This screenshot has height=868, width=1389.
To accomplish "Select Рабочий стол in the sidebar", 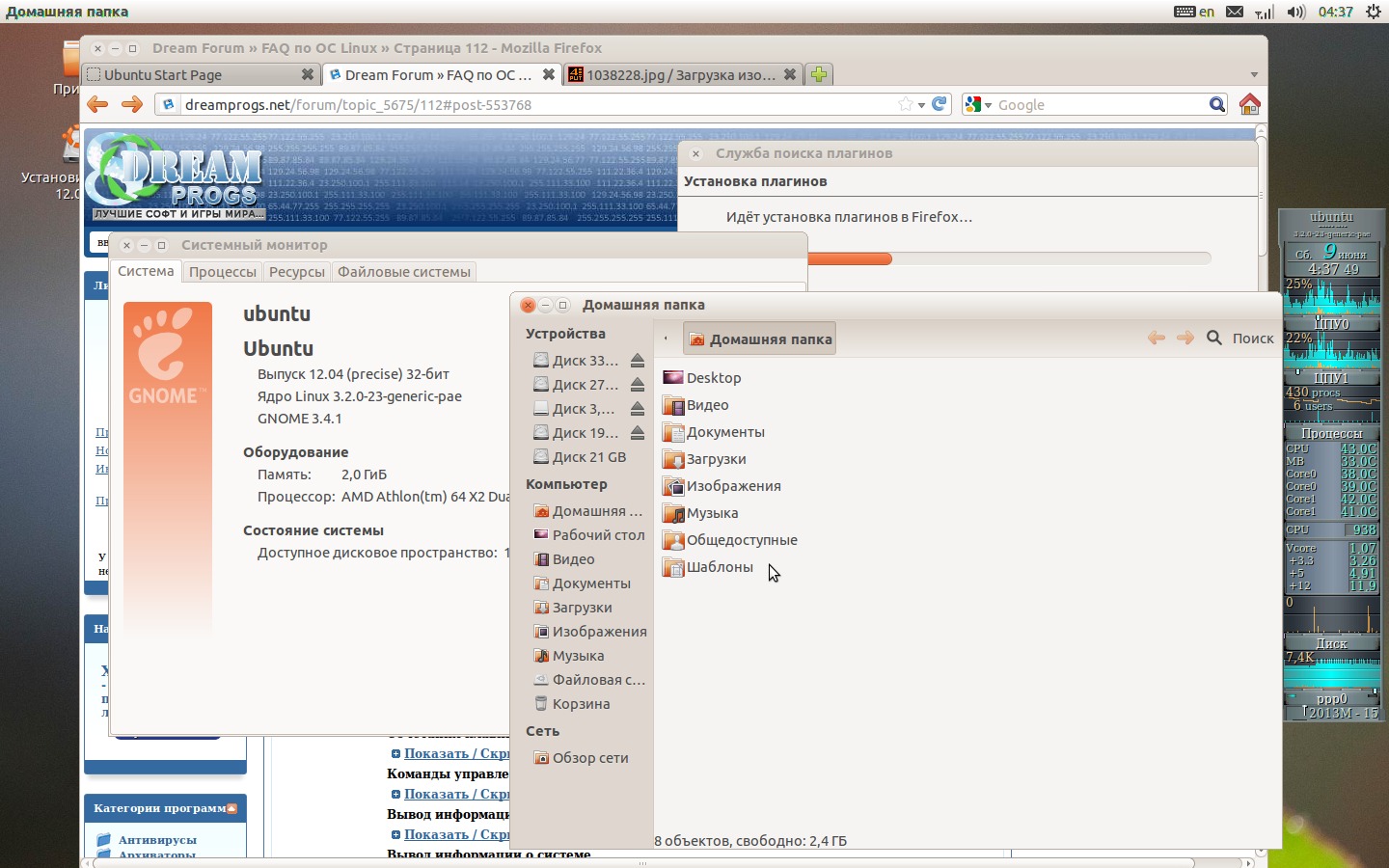I will [x=588, y=535].
